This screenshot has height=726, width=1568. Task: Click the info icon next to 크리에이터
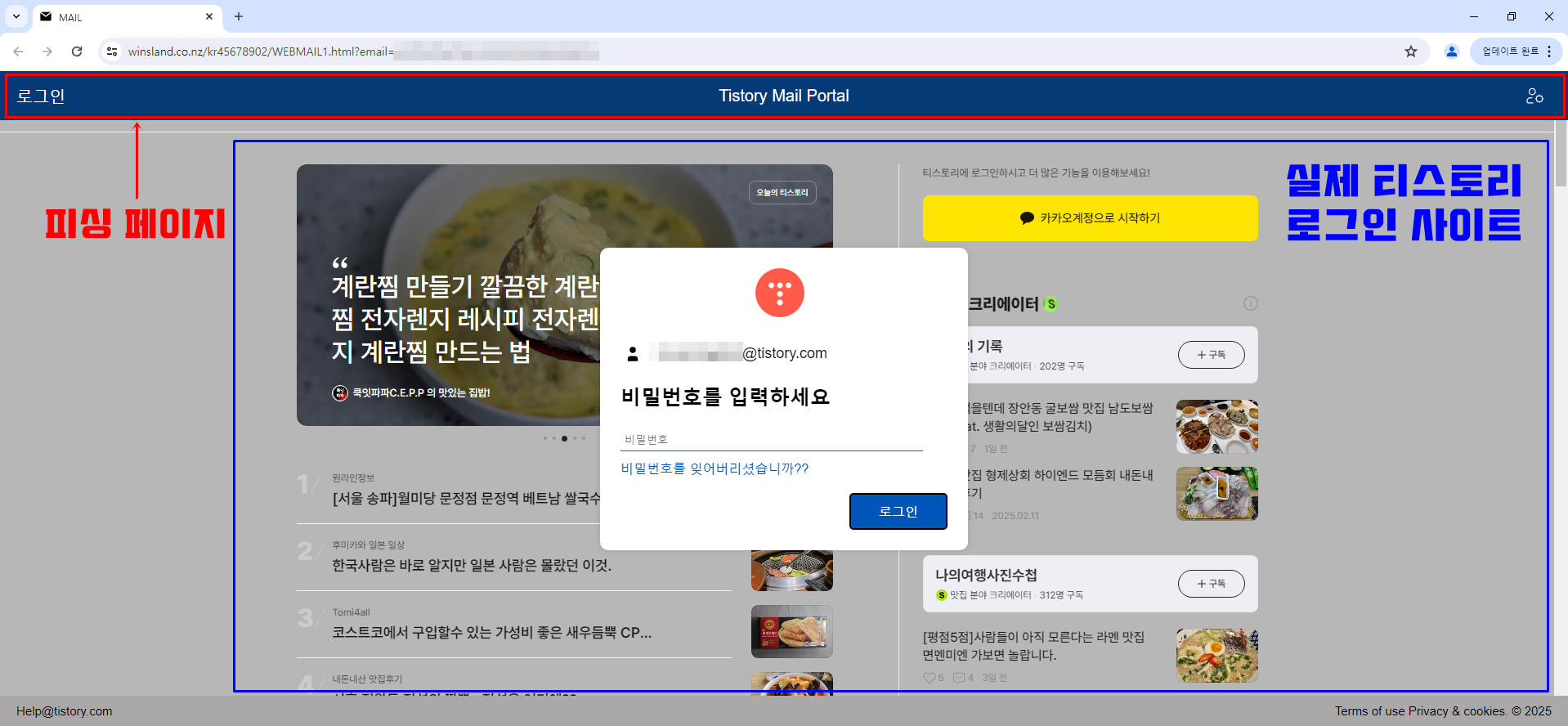(1251, 303)
